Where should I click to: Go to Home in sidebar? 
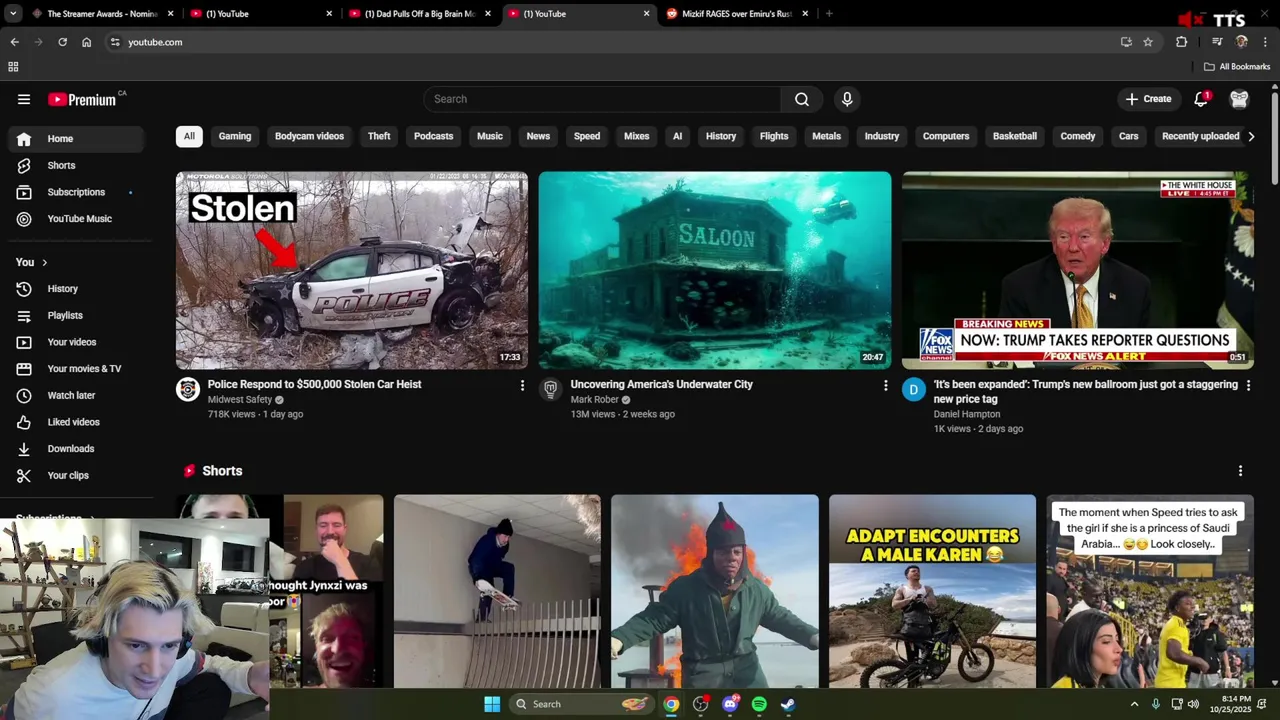(x=76, y=139)
